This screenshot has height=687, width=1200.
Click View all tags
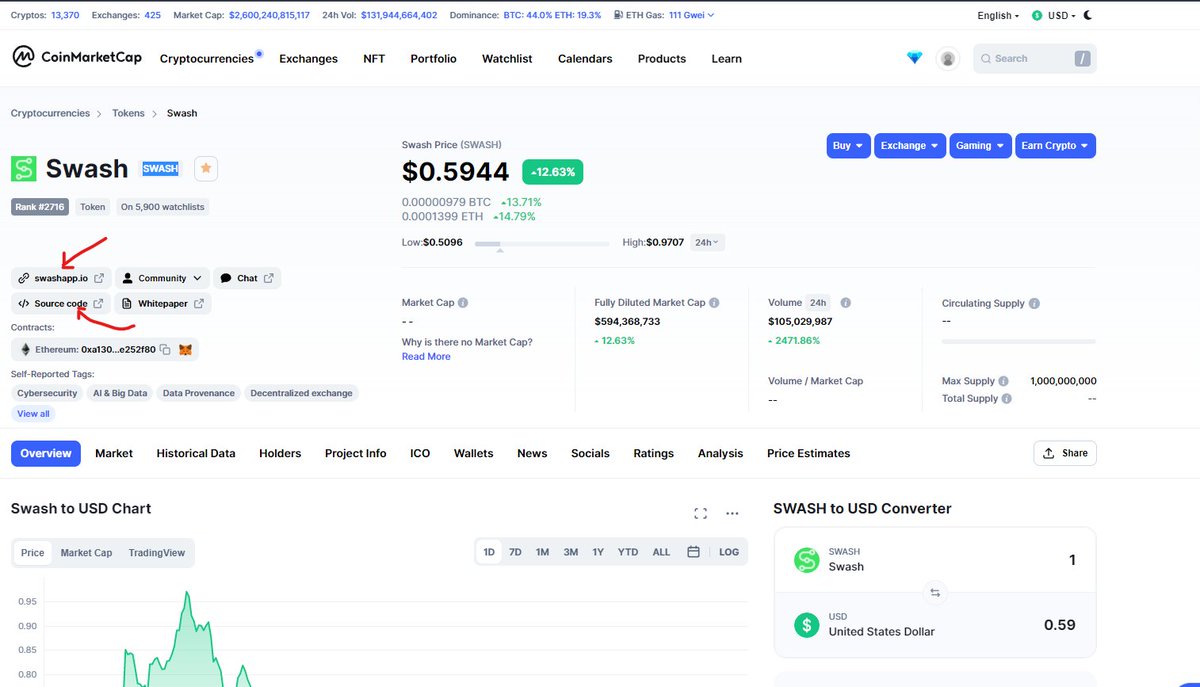[33, 413]
